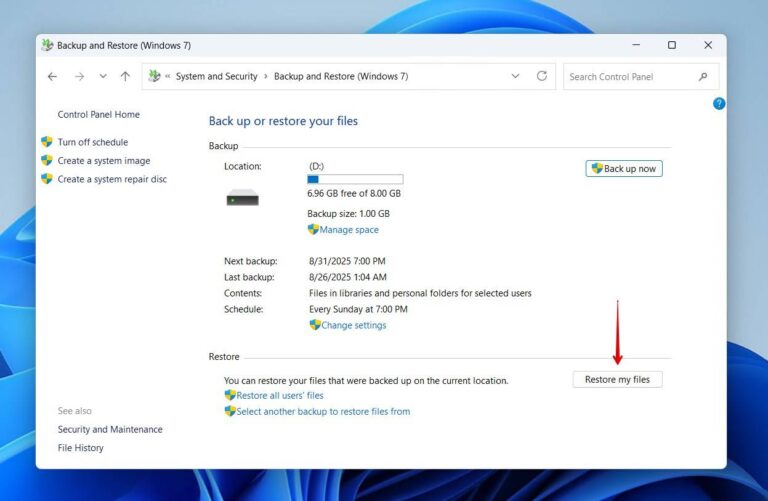Viewport: 768px width, 501px height.
Task: Expand the address bar history dropdown
Action: click(x=515, y=76)
